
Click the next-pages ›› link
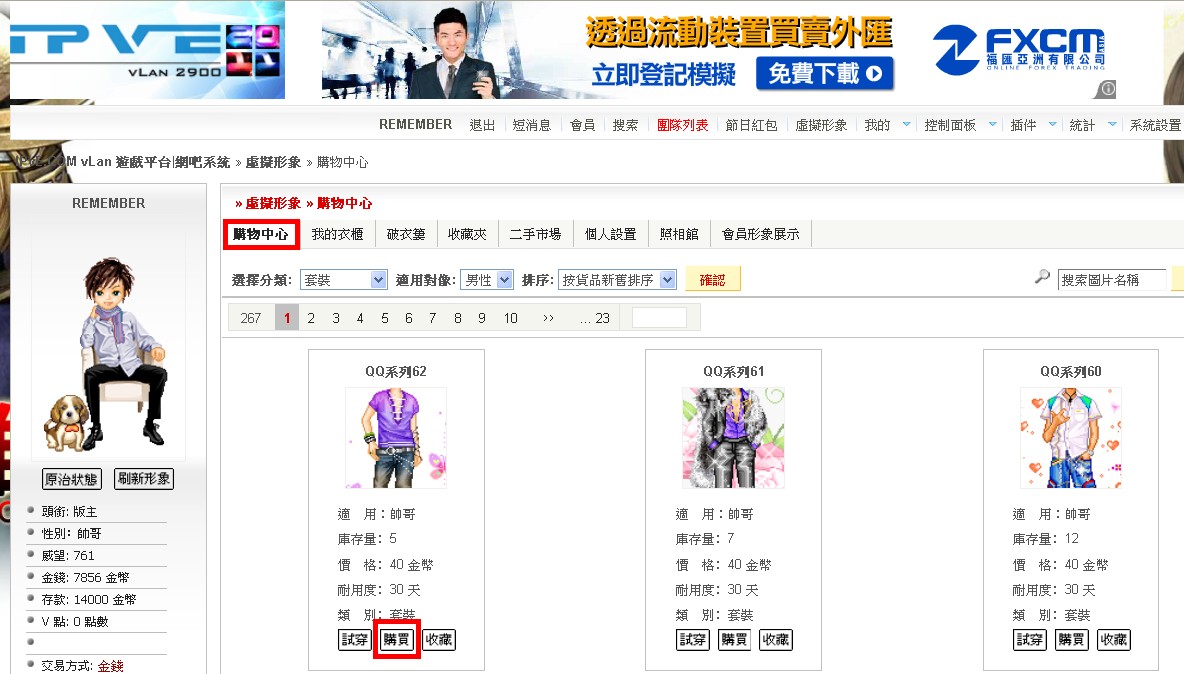(548, 319)
